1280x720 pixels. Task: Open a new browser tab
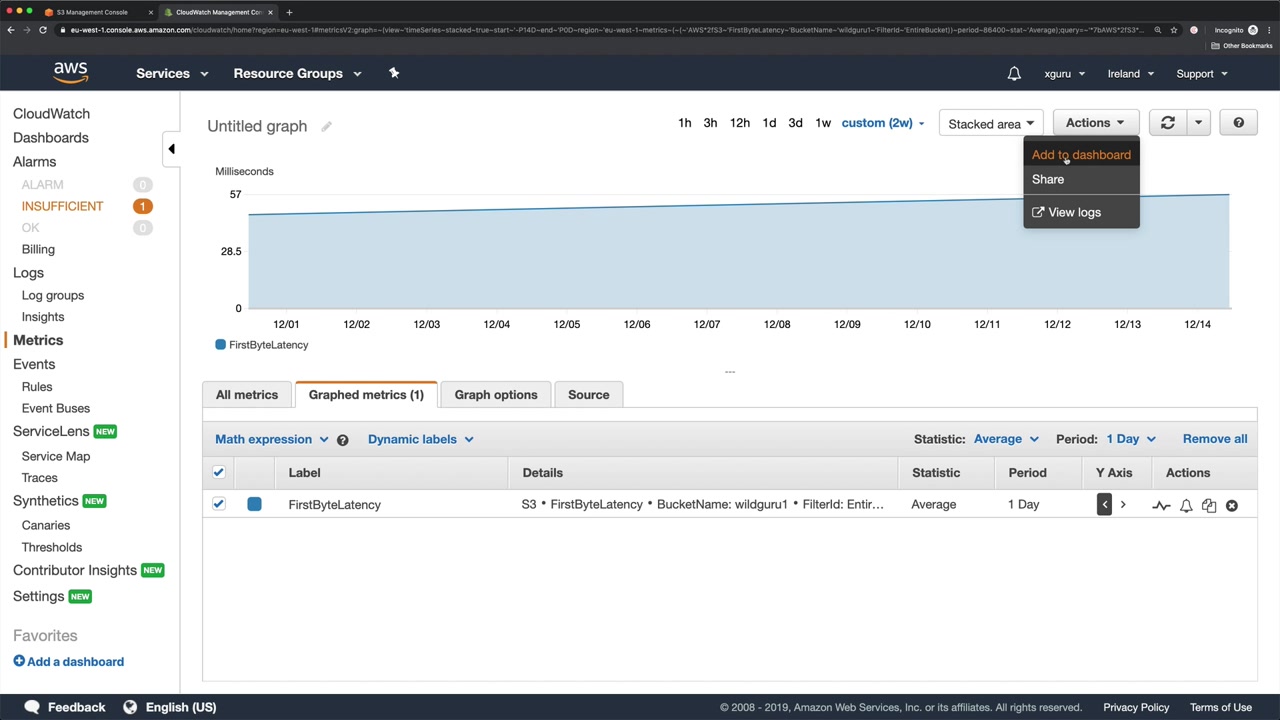pos(289,12)
